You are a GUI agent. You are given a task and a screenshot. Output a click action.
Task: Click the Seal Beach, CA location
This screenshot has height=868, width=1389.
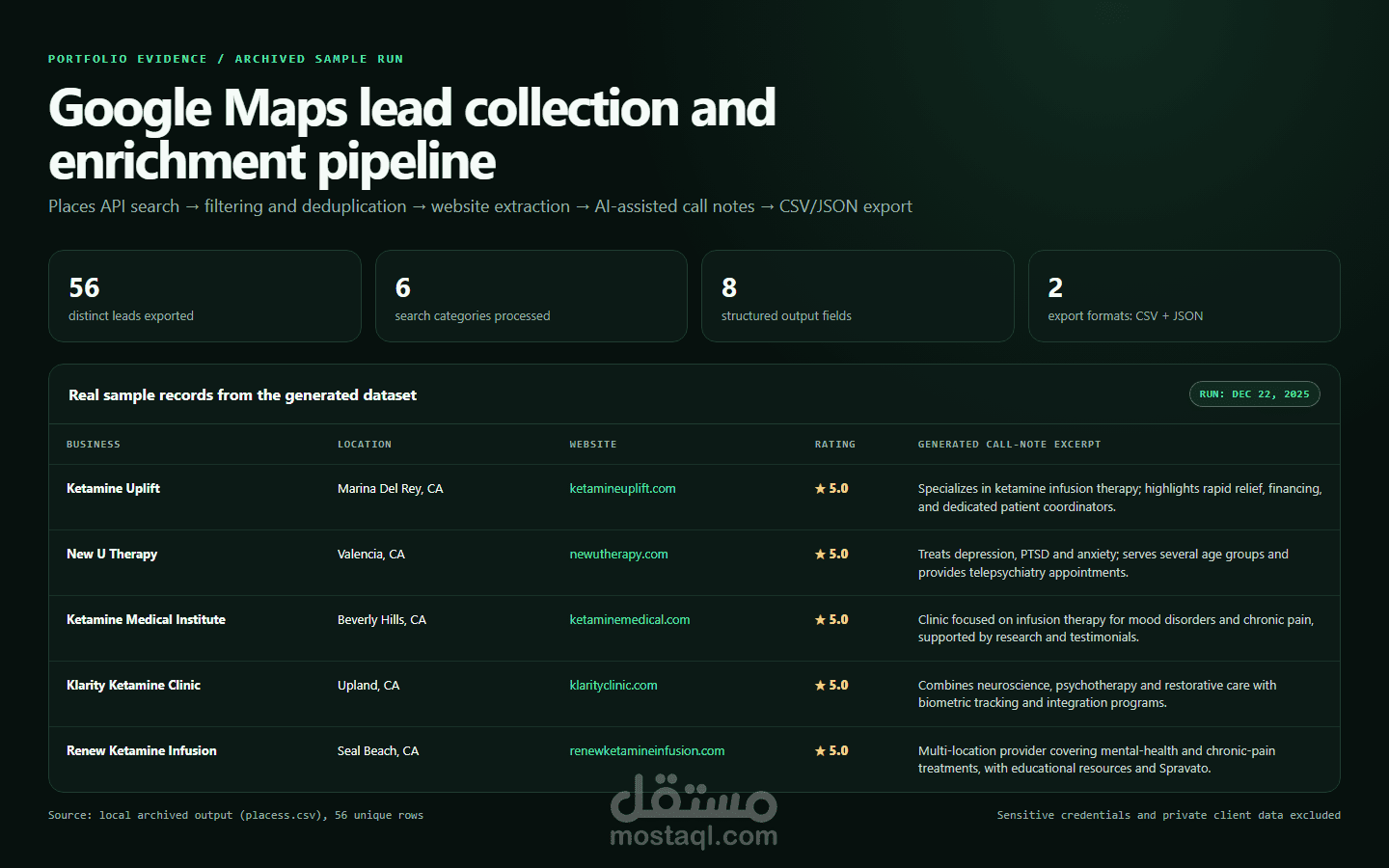(x=378, y=751)
